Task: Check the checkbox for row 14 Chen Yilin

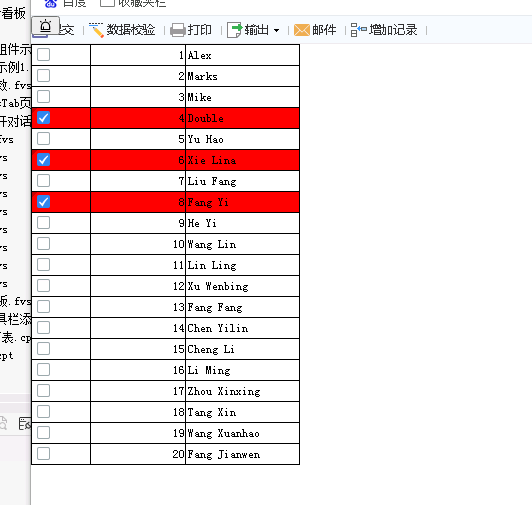Action: pos(43,328)
